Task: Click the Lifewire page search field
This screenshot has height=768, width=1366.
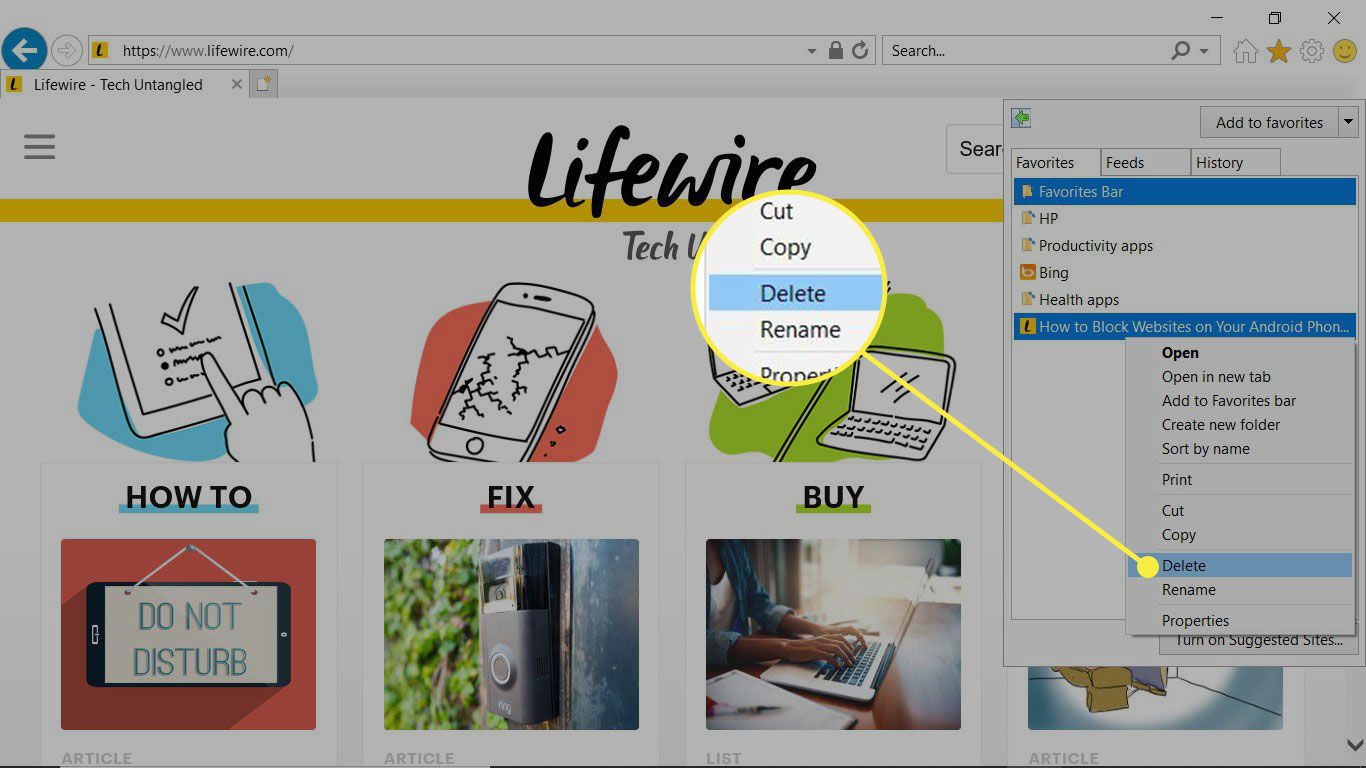Action: click(x=975, y=149)
